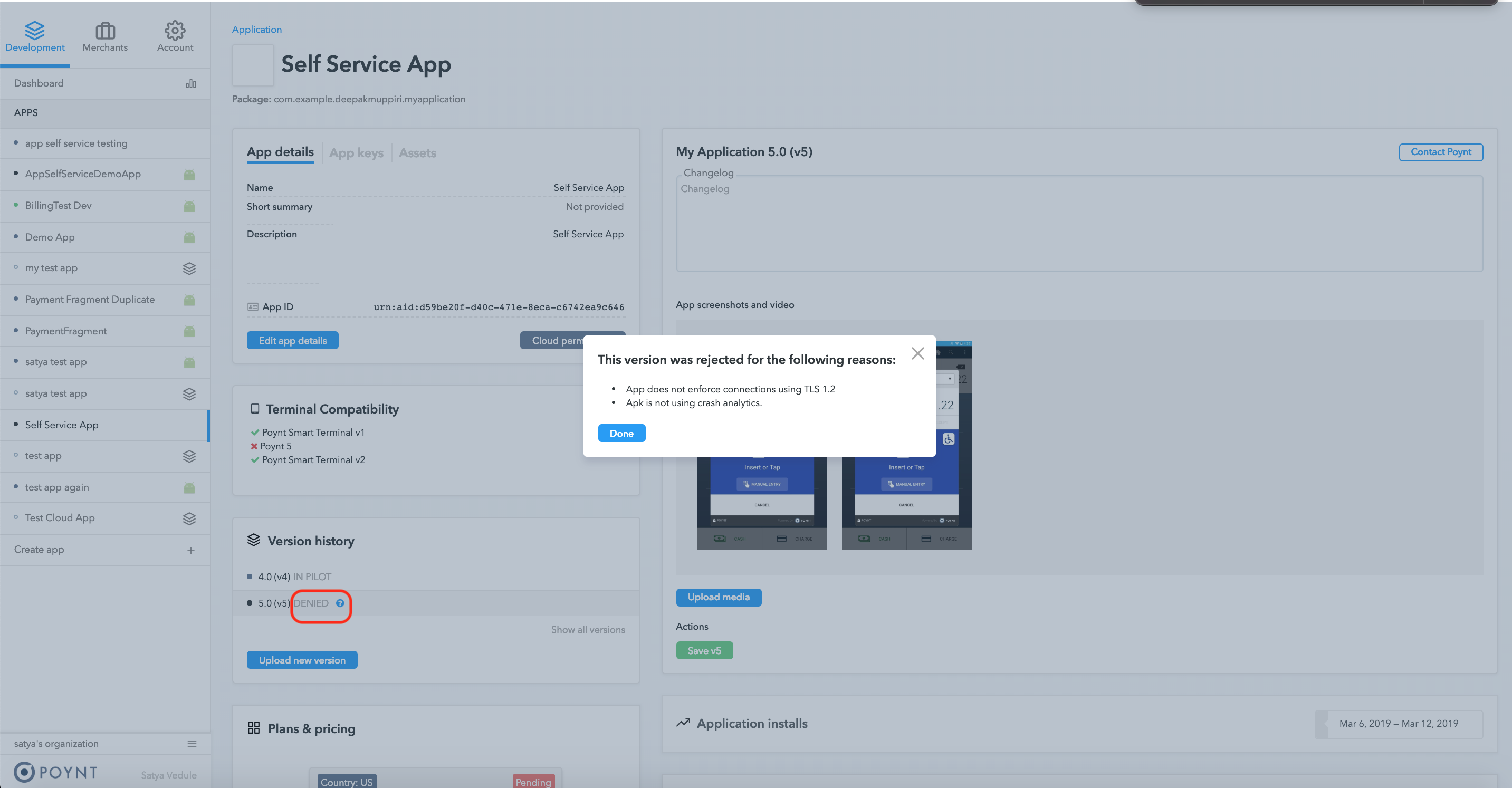
Task: Select version 5.0 (v5) row
Action: pyautogui.click(x=436, y=603)
